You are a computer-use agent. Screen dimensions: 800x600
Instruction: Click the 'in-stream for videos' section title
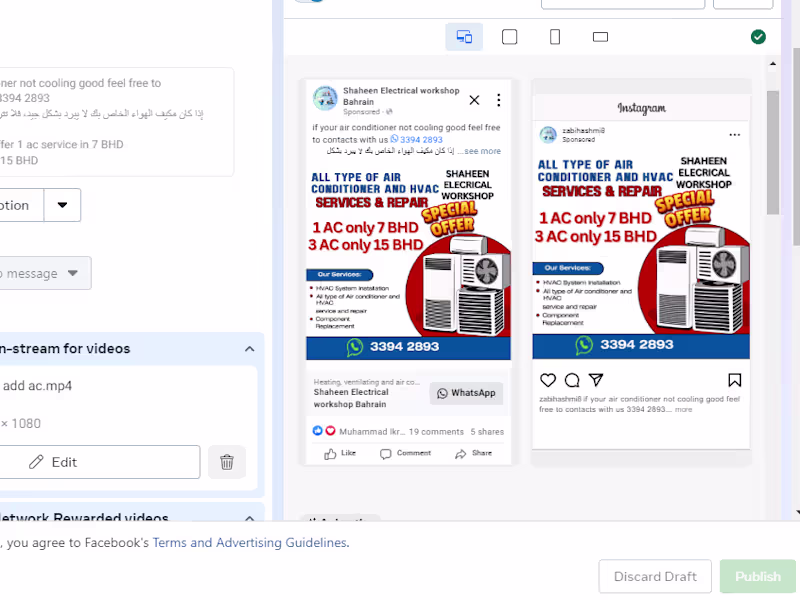tap(65, 348)
